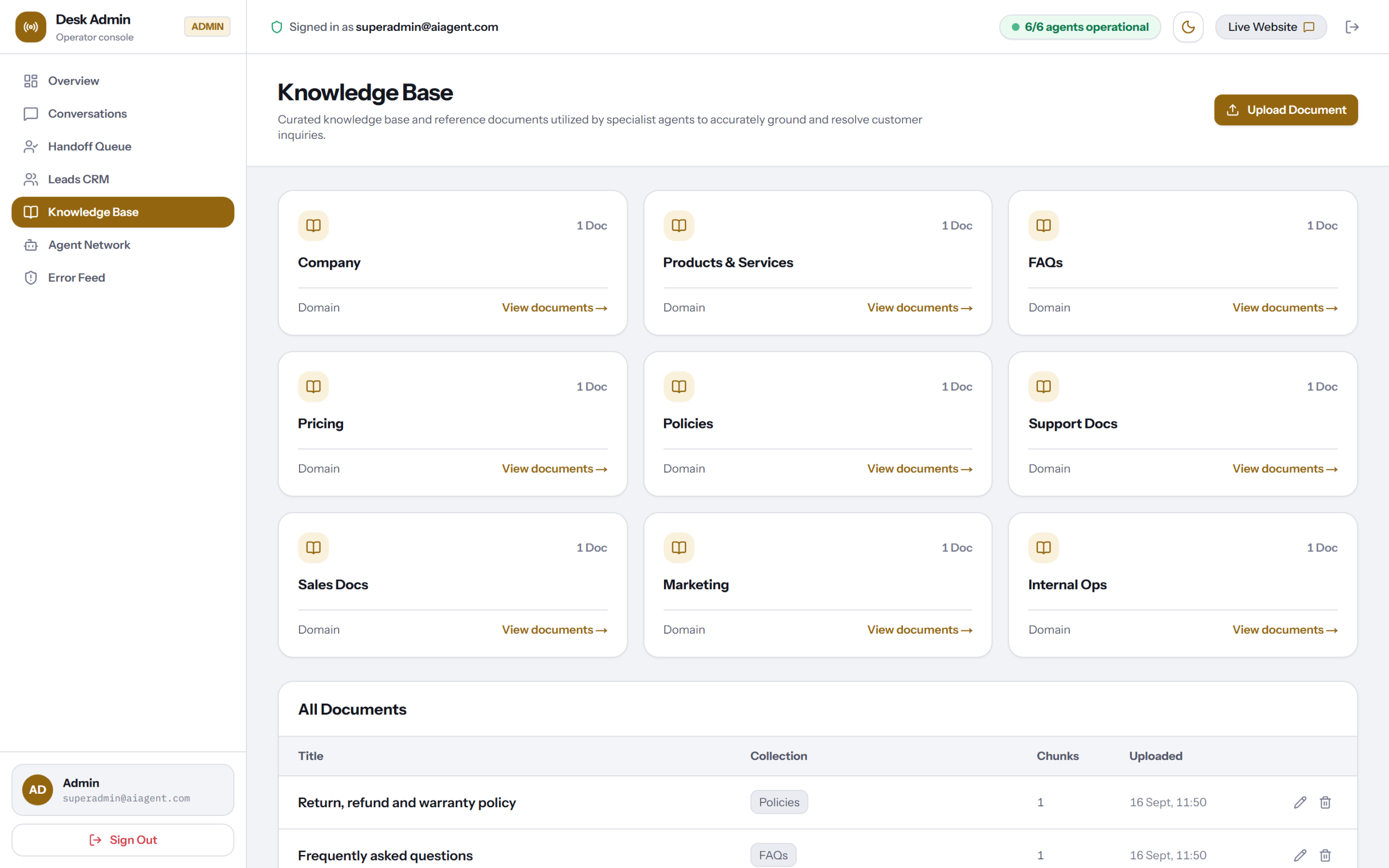Click the Products & Services book icon
1389x868 pixels.
[x=678, y=226]
